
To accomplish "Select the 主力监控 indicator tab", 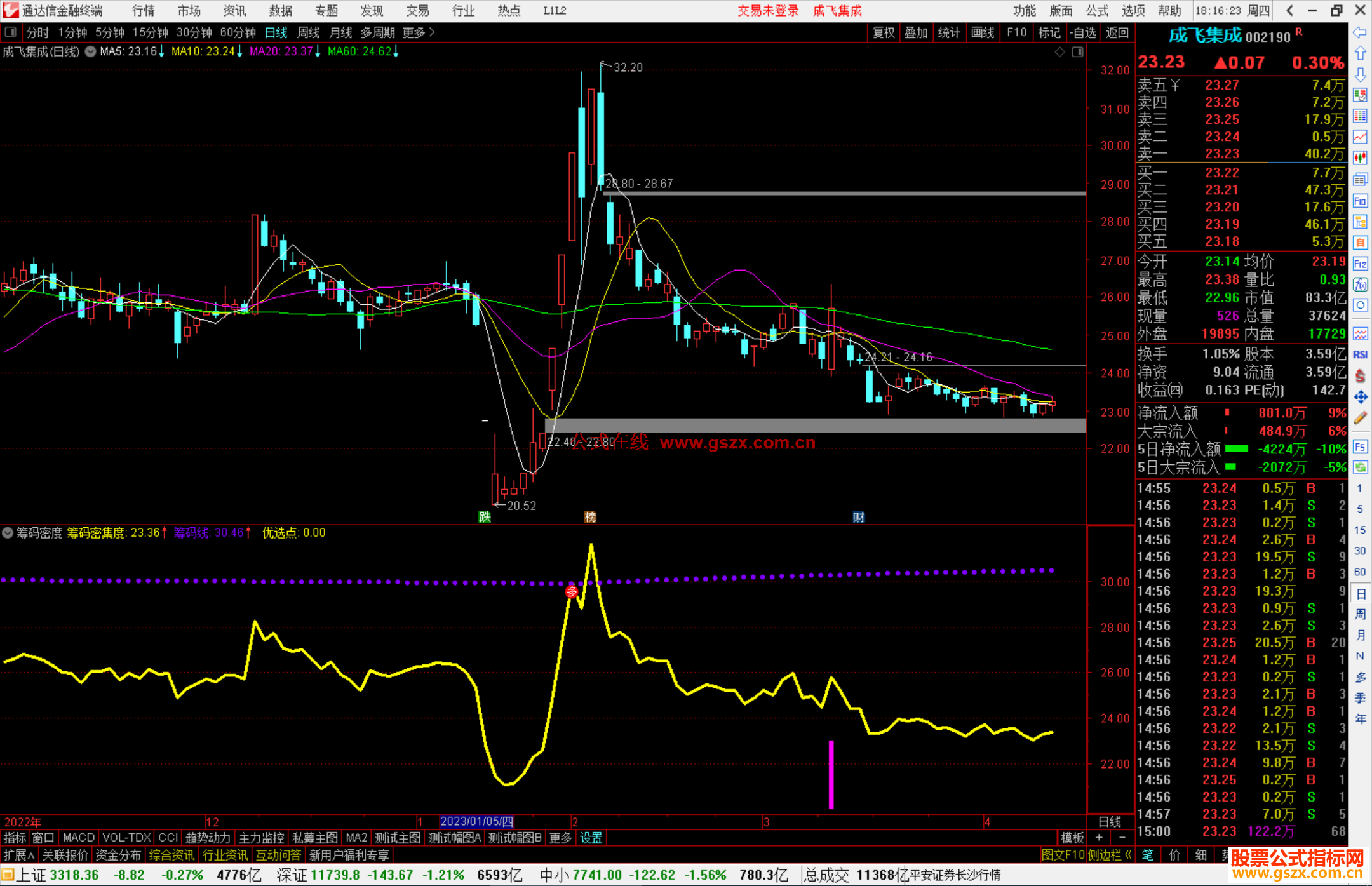I will coord(261,838).
